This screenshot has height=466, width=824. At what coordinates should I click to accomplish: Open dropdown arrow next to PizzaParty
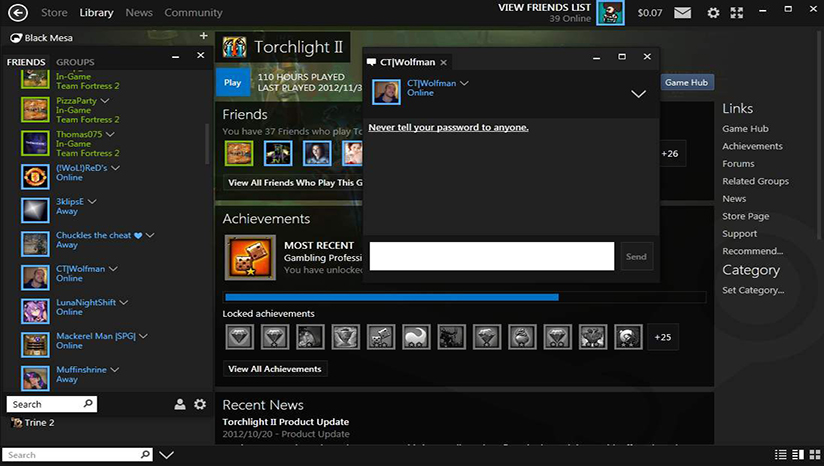[105, 101]
